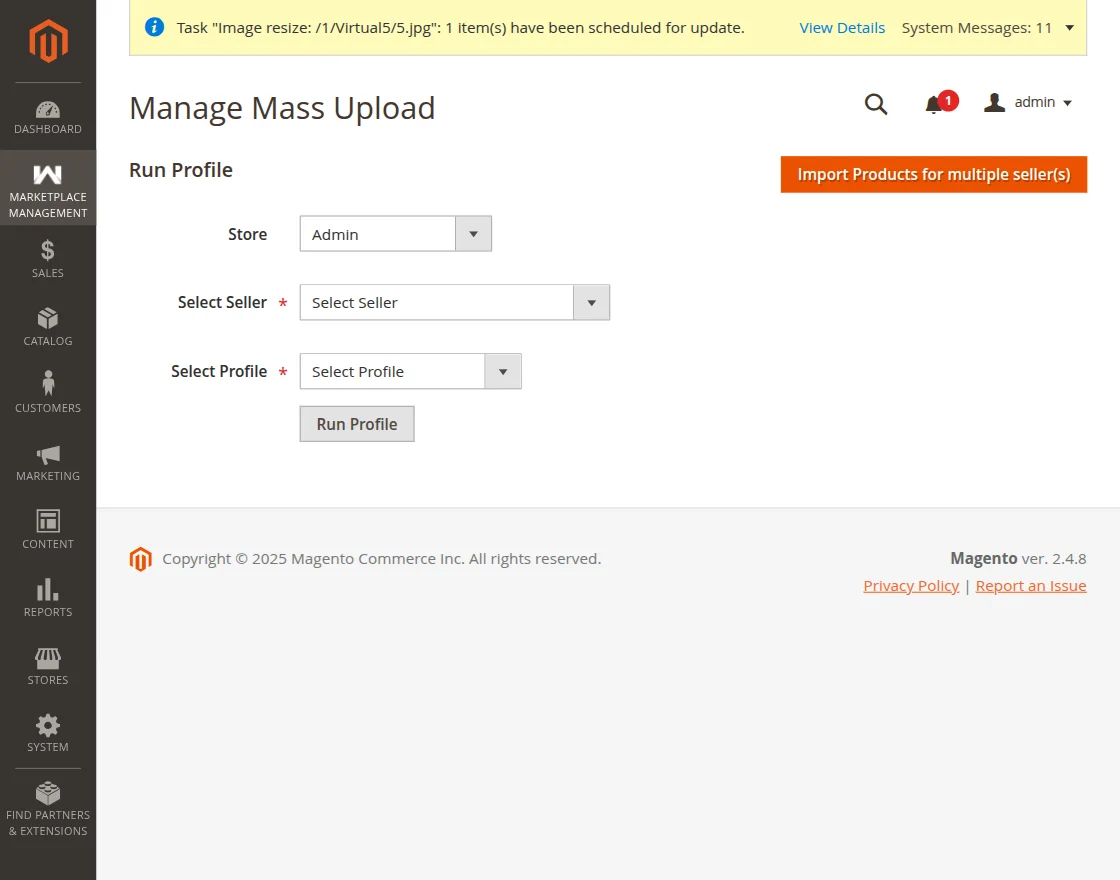Click Import Products for multiple seller(s)

point(934,174)
